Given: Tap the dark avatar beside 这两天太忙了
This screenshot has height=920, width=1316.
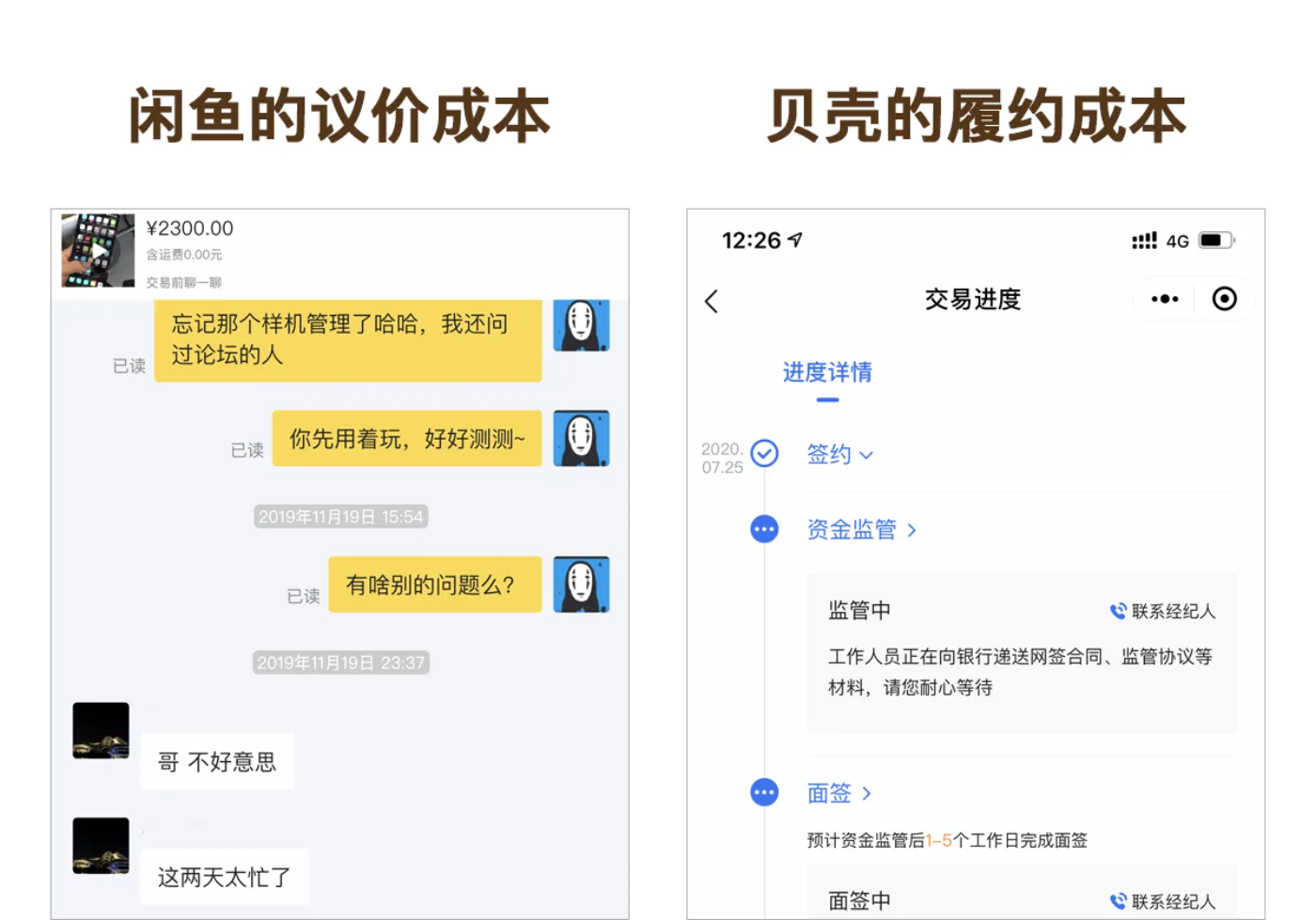Looking at the screenshot, I should pyautogui.click(x=101, y=846).
